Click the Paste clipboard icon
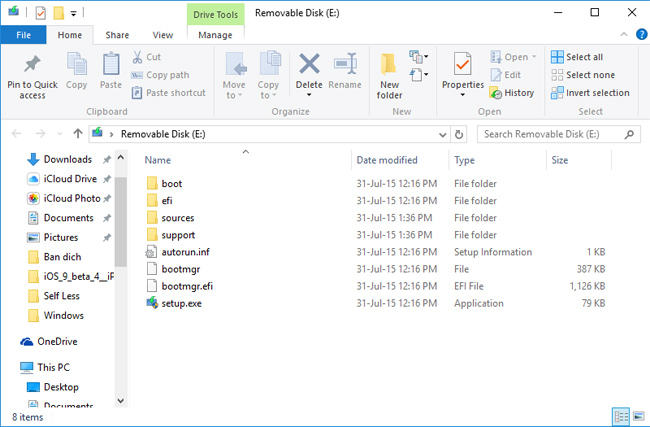 (111, 64)
